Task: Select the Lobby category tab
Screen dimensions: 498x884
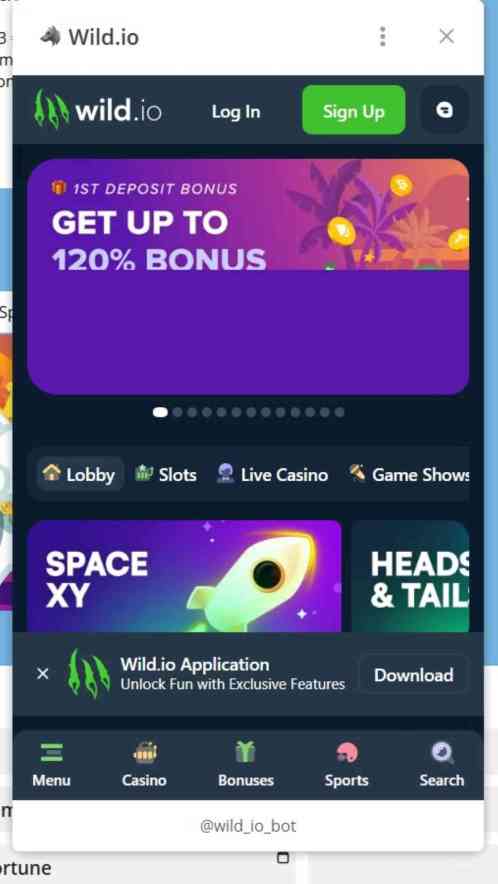Action: 80,474
